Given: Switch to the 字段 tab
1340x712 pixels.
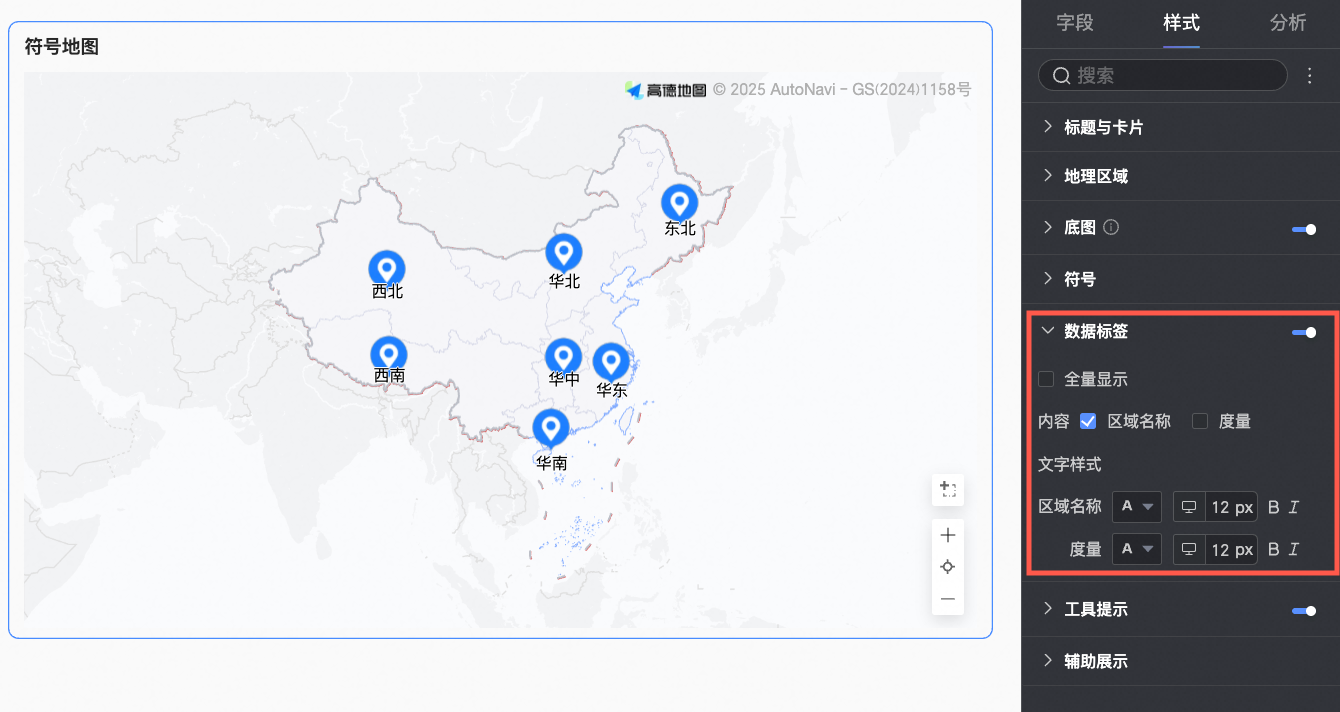Looking at the screenshot, I should [x=1075, y=23].
